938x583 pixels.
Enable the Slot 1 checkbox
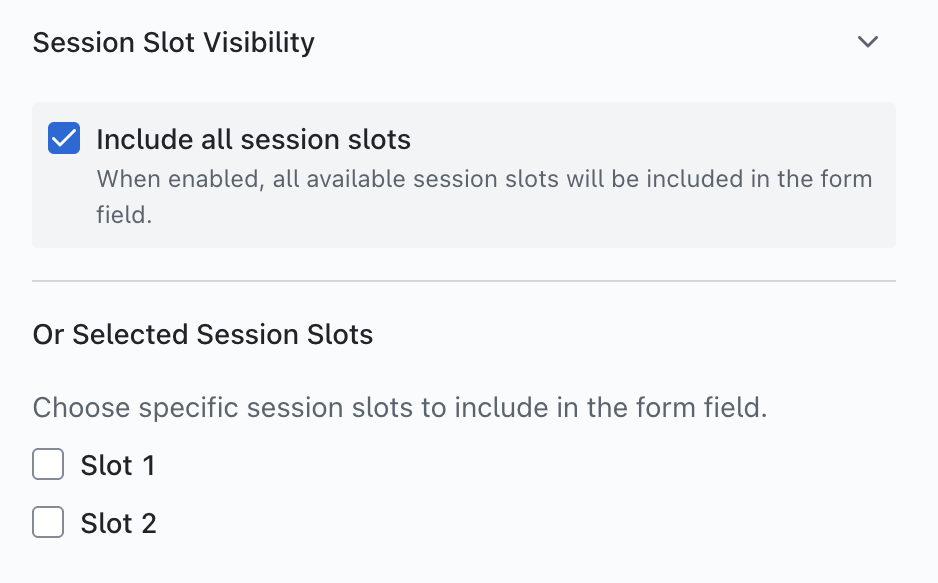pos(48,465)
